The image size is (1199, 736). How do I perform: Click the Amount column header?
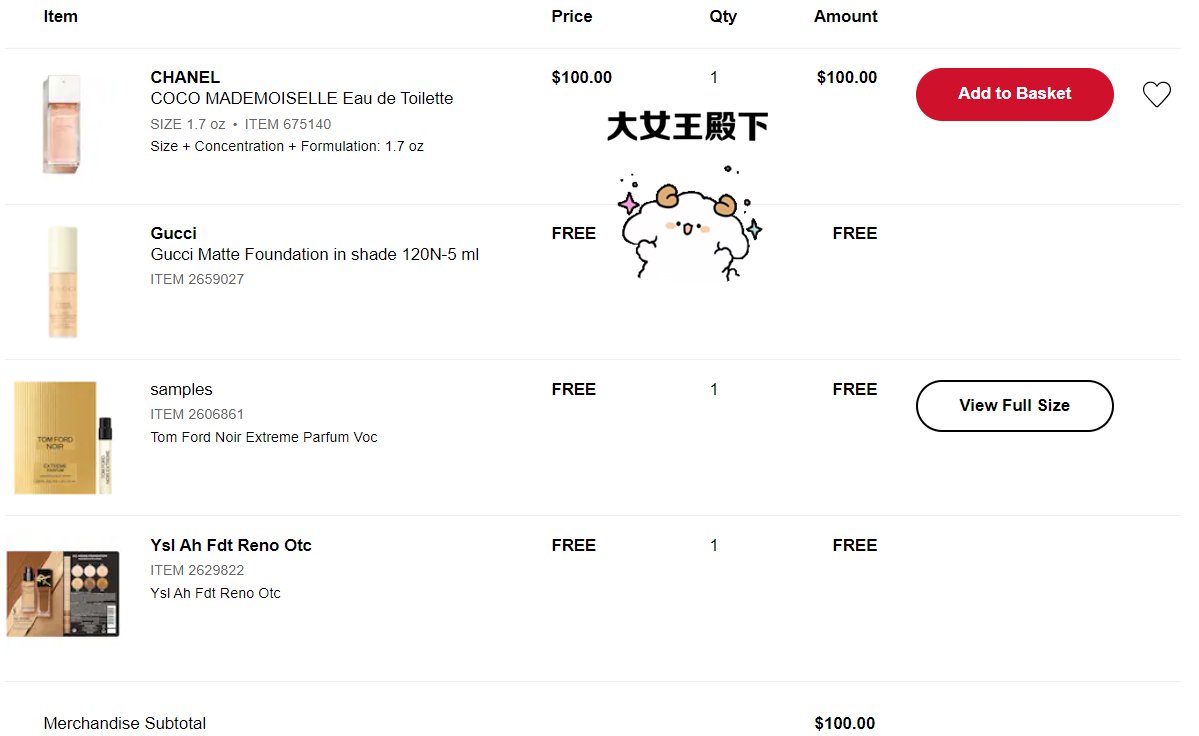click(x=845, y=16)
